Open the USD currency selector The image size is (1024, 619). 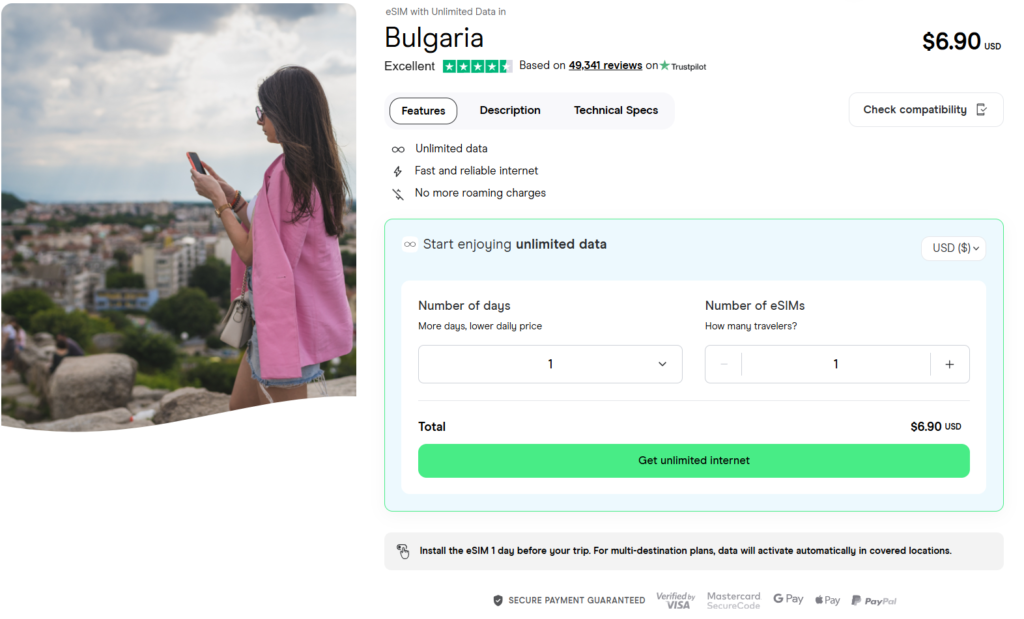pyautogui.click(x=952, y=248)
